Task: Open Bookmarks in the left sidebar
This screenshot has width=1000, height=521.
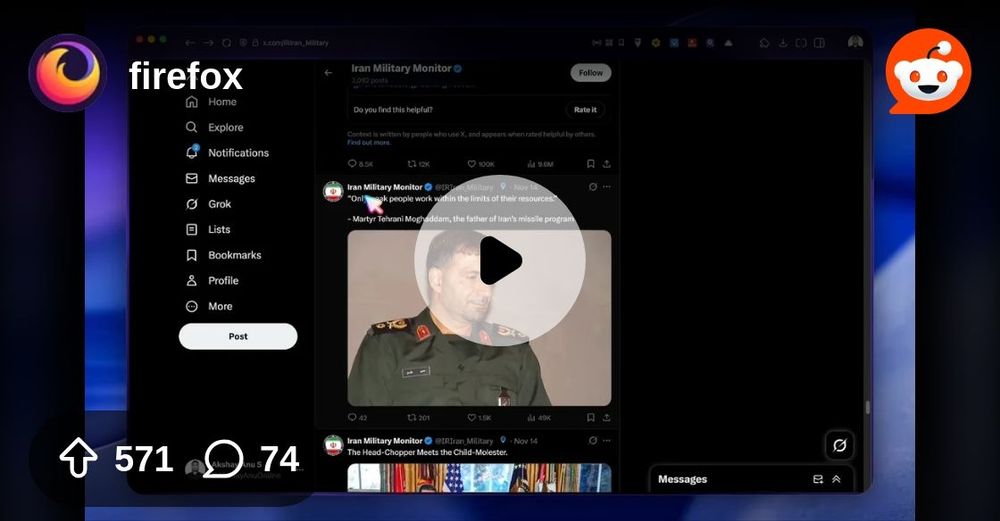Action: point(223,255)
